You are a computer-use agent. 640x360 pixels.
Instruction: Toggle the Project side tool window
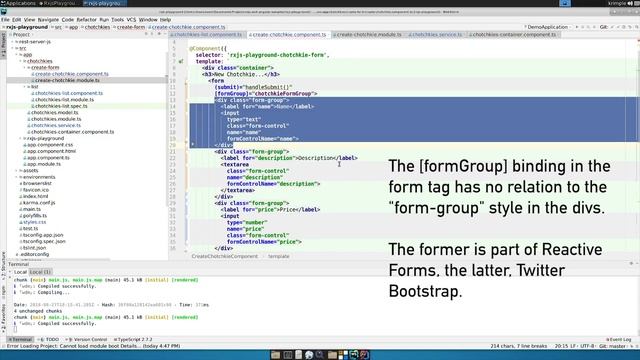tap(3, 45)
